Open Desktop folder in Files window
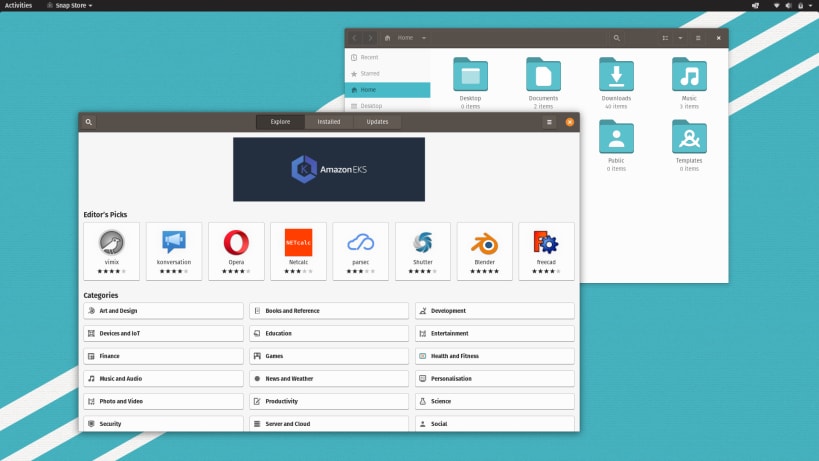 pyautogui.click(x=470, y=84)
